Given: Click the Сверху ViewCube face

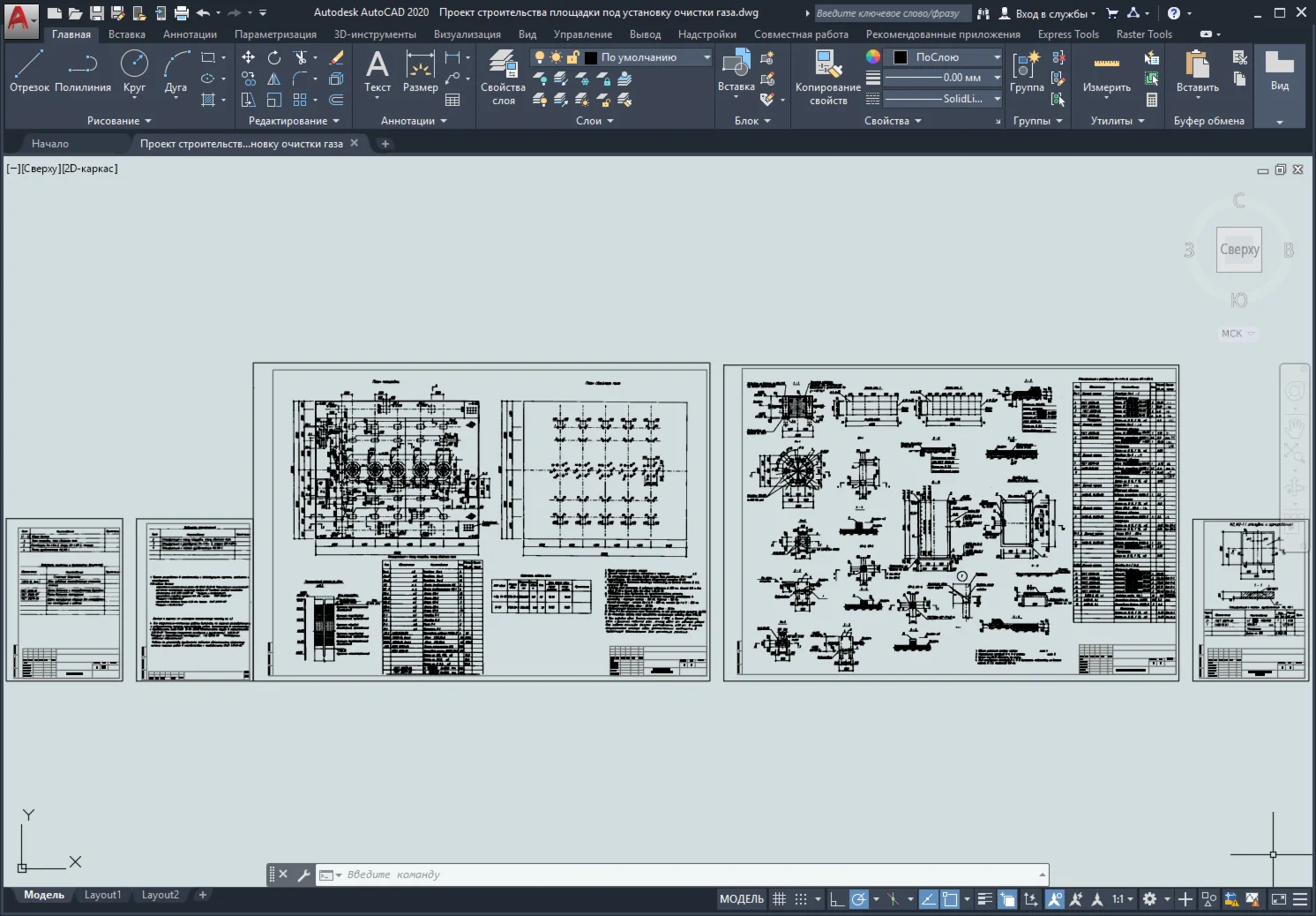Looking at the screenshot, I should click(x=1239, y=250).
